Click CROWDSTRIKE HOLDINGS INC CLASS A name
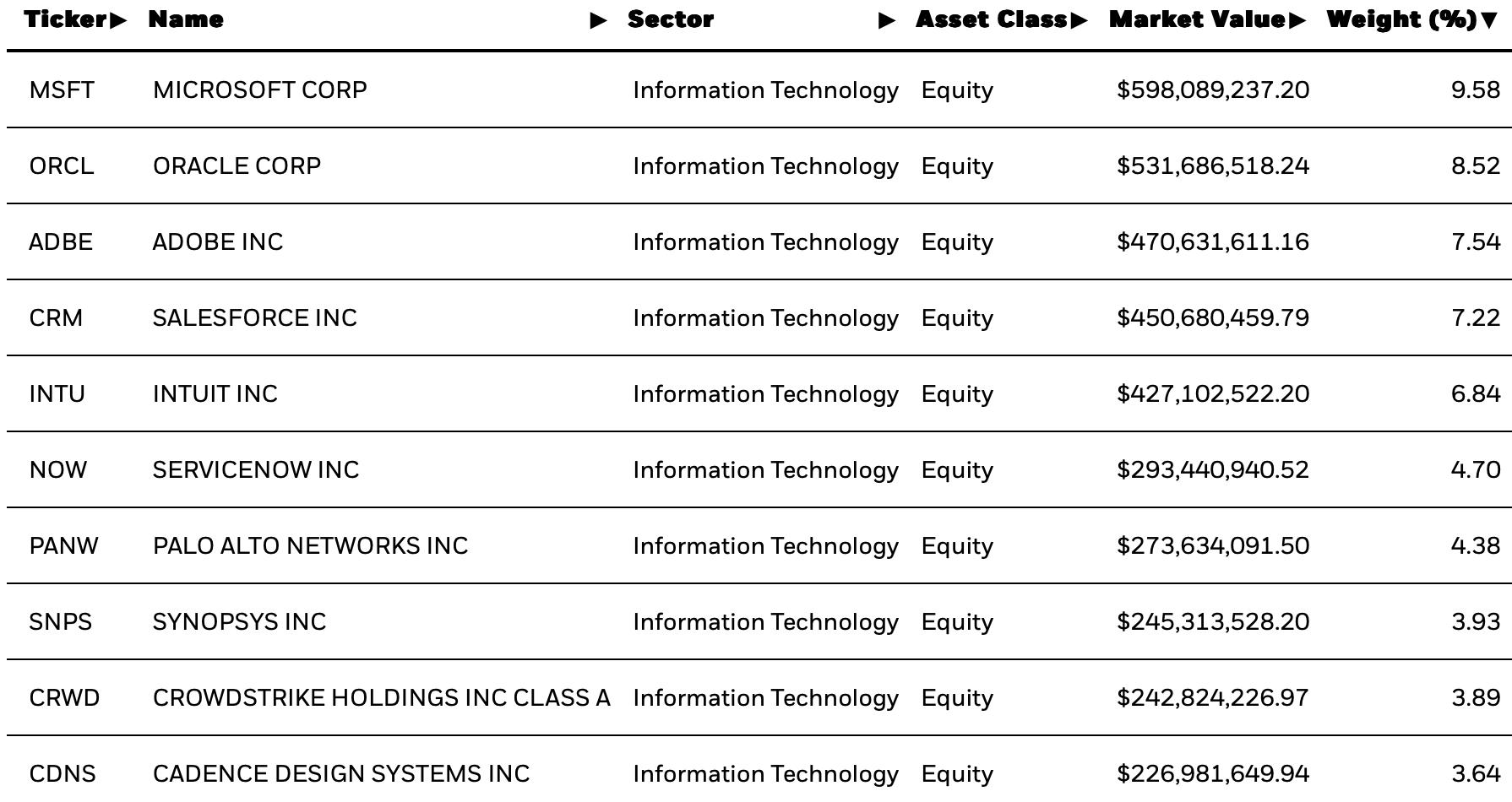 tap(381, 698)
